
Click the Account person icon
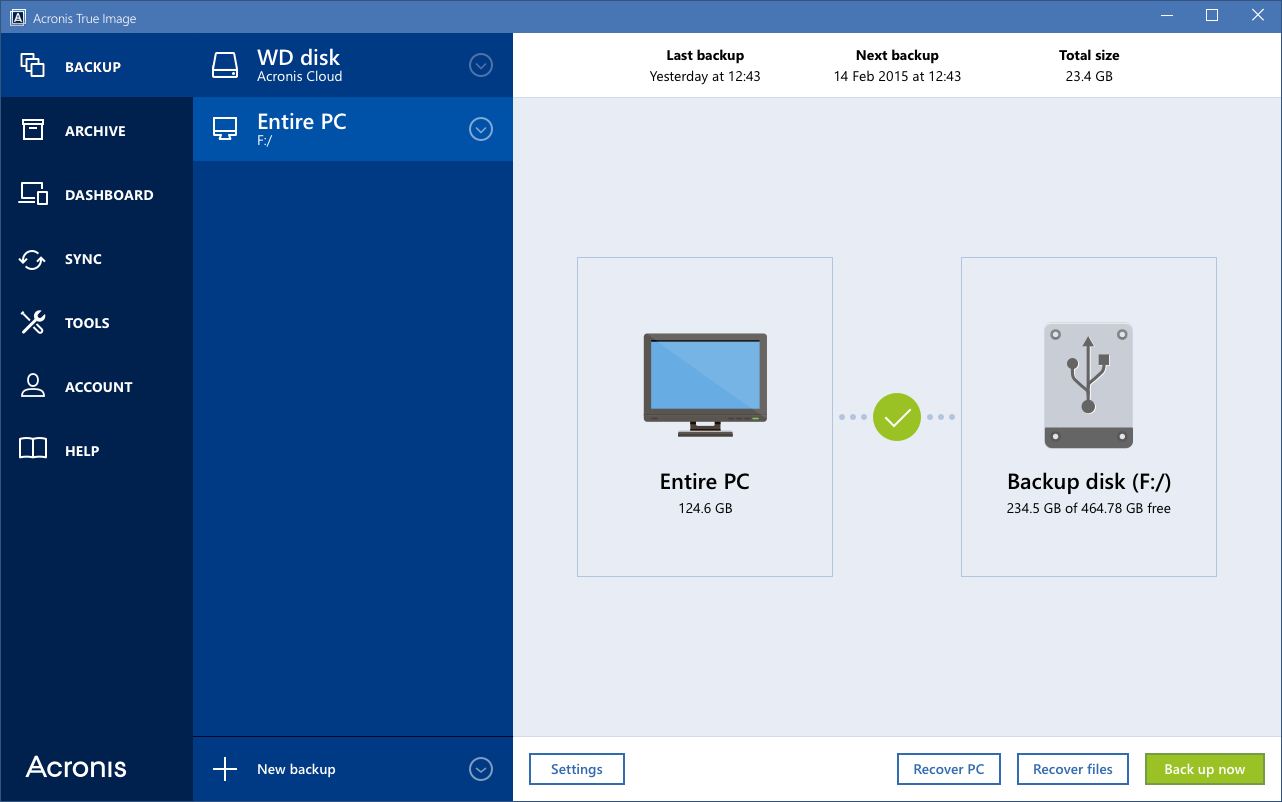pos(33,386)
